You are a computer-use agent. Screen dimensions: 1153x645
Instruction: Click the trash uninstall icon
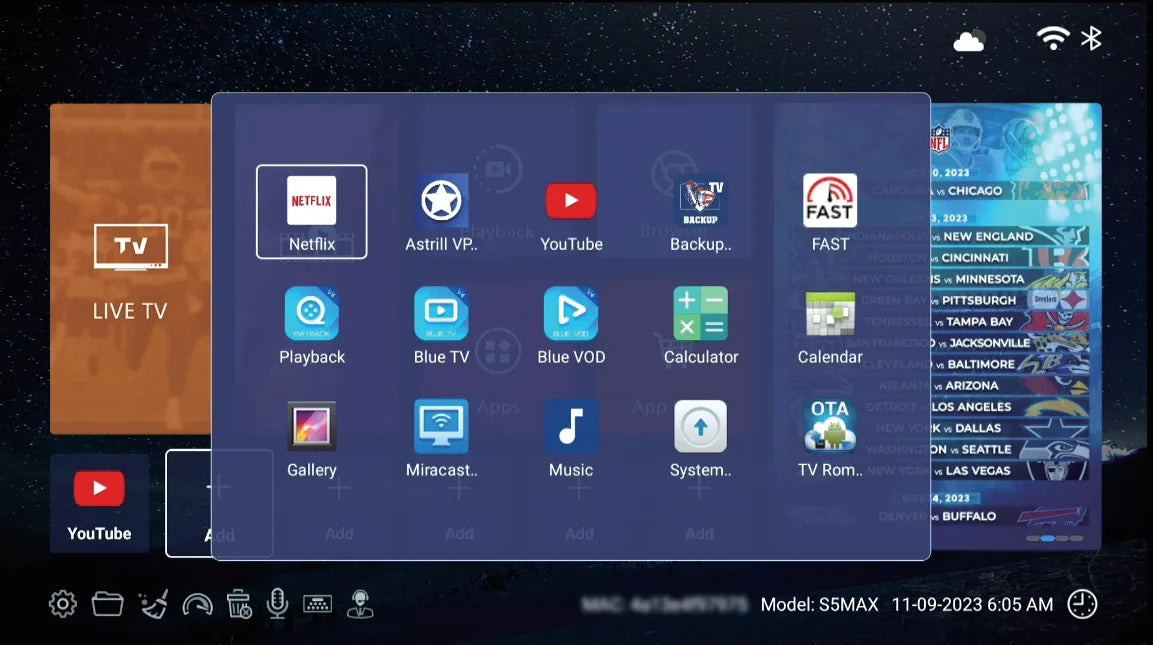pyautogui.click(x=239, y=605)
